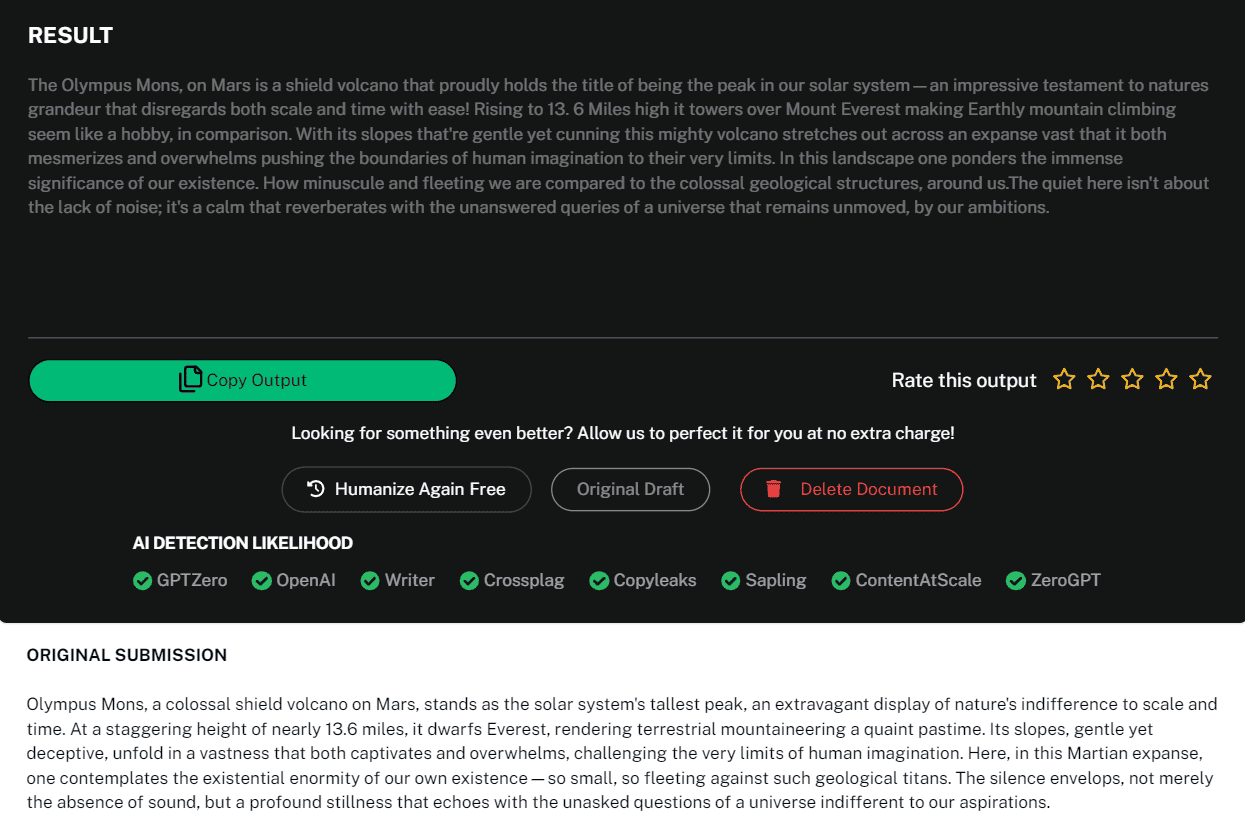The height and width of the screenshot is (830, 1245).
Task: Click the Copyleaks check icon
Action: click(599, 581)
